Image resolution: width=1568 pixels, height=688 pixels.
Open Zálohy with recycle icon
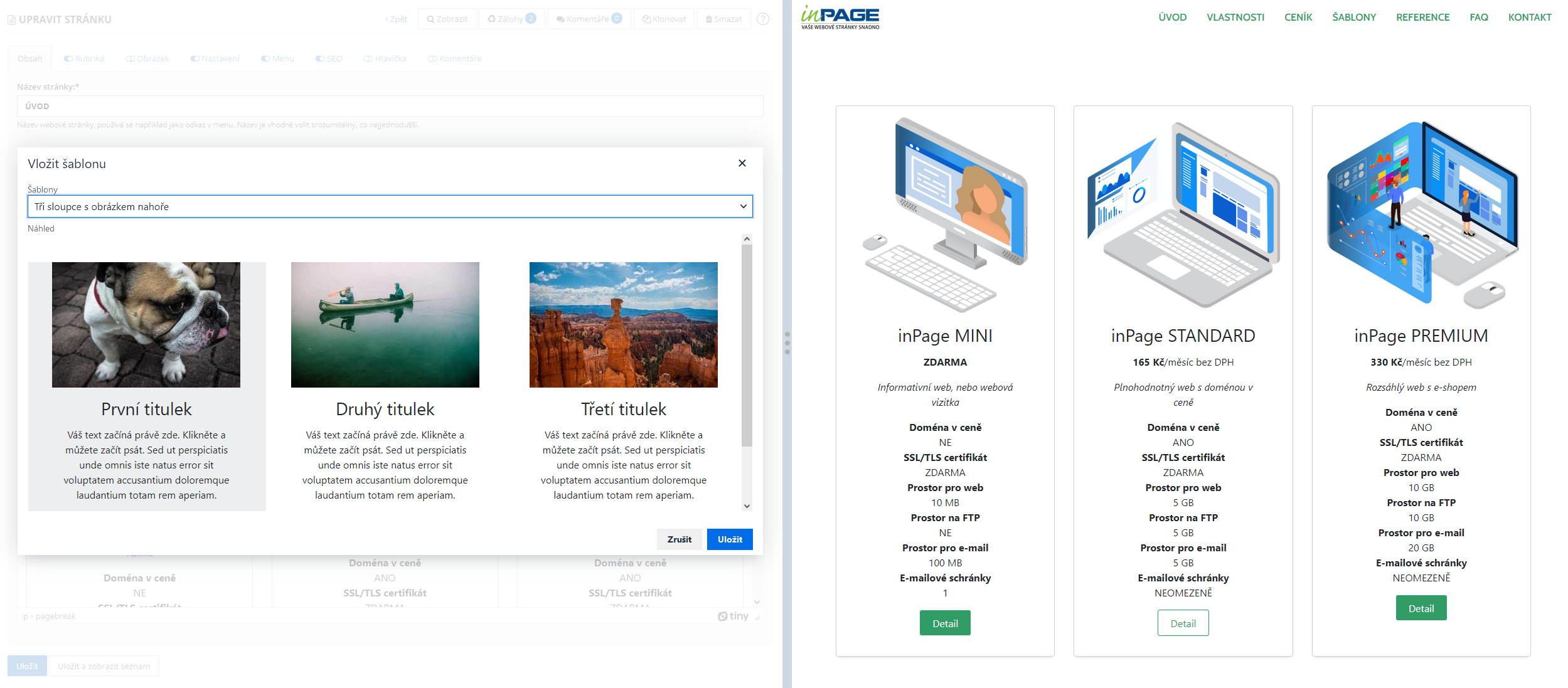511,19
